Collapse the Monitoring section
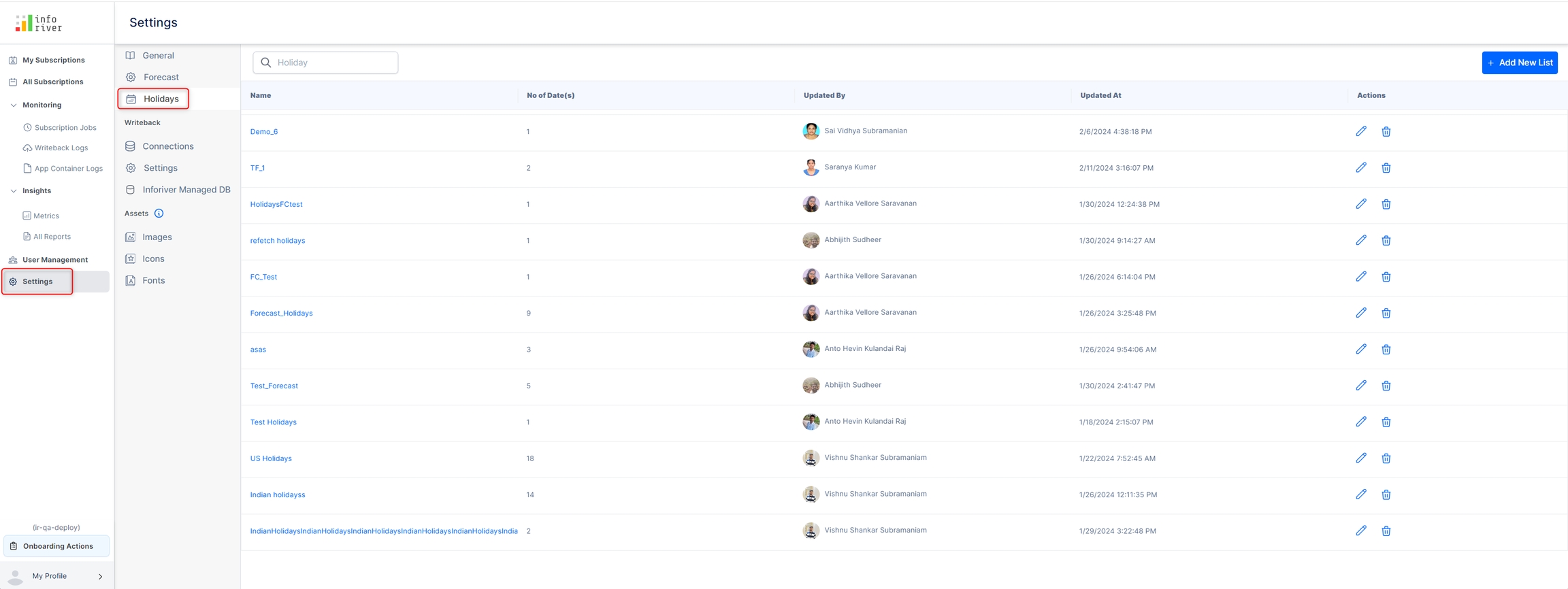 point(14,105)
